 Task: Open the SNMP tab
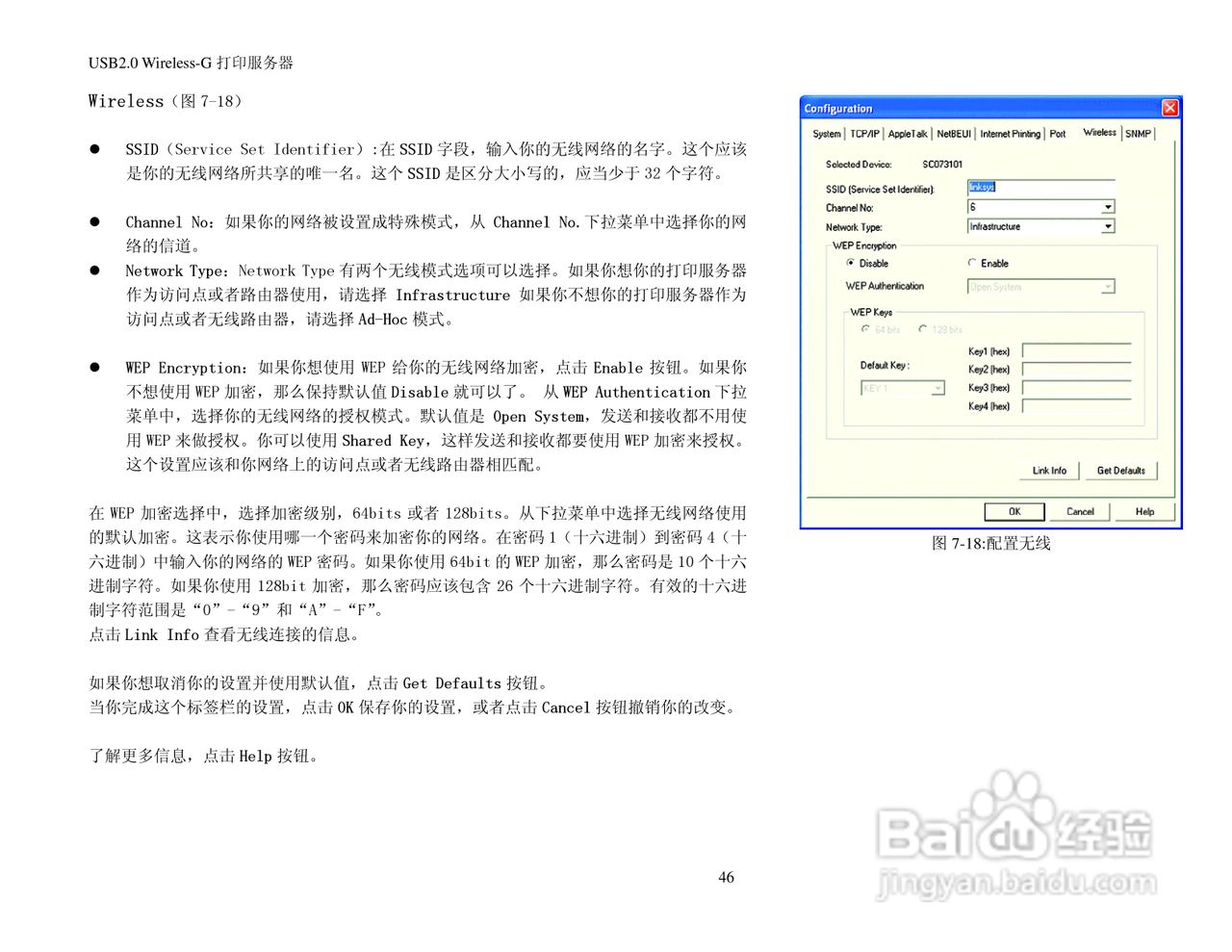(x=1137, y=134)
